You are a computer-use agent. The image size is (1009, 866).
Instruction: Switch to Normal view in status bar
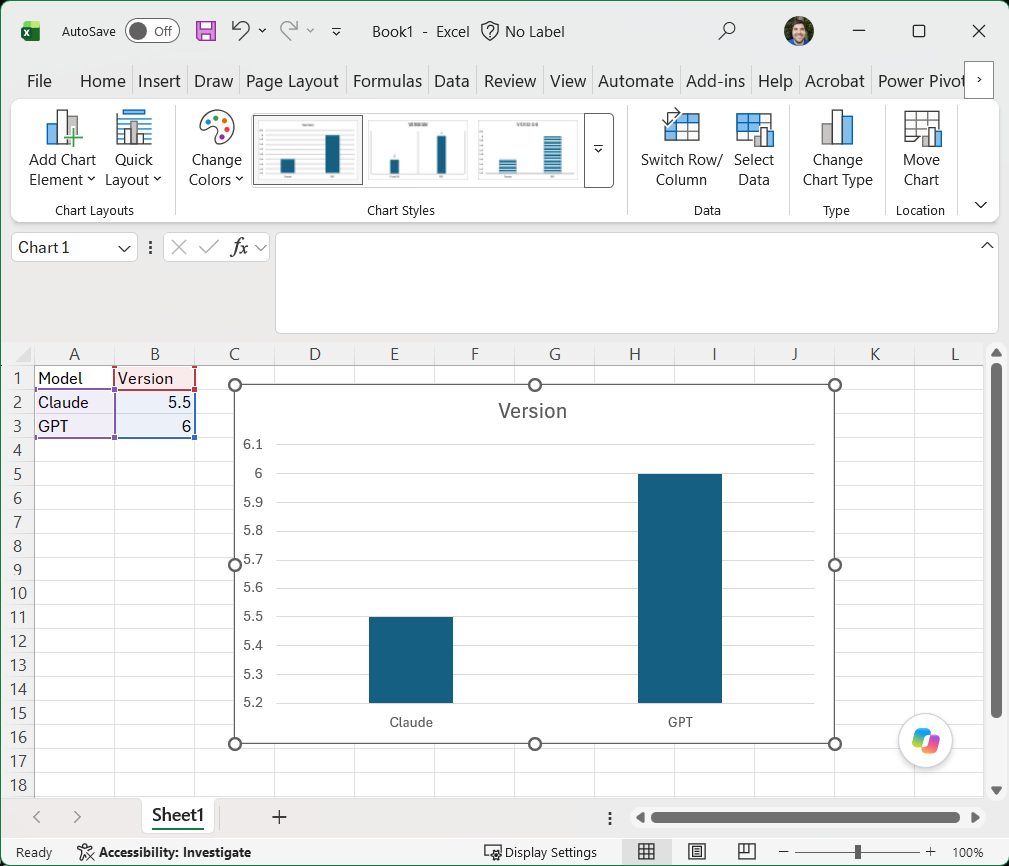(646, 852)
